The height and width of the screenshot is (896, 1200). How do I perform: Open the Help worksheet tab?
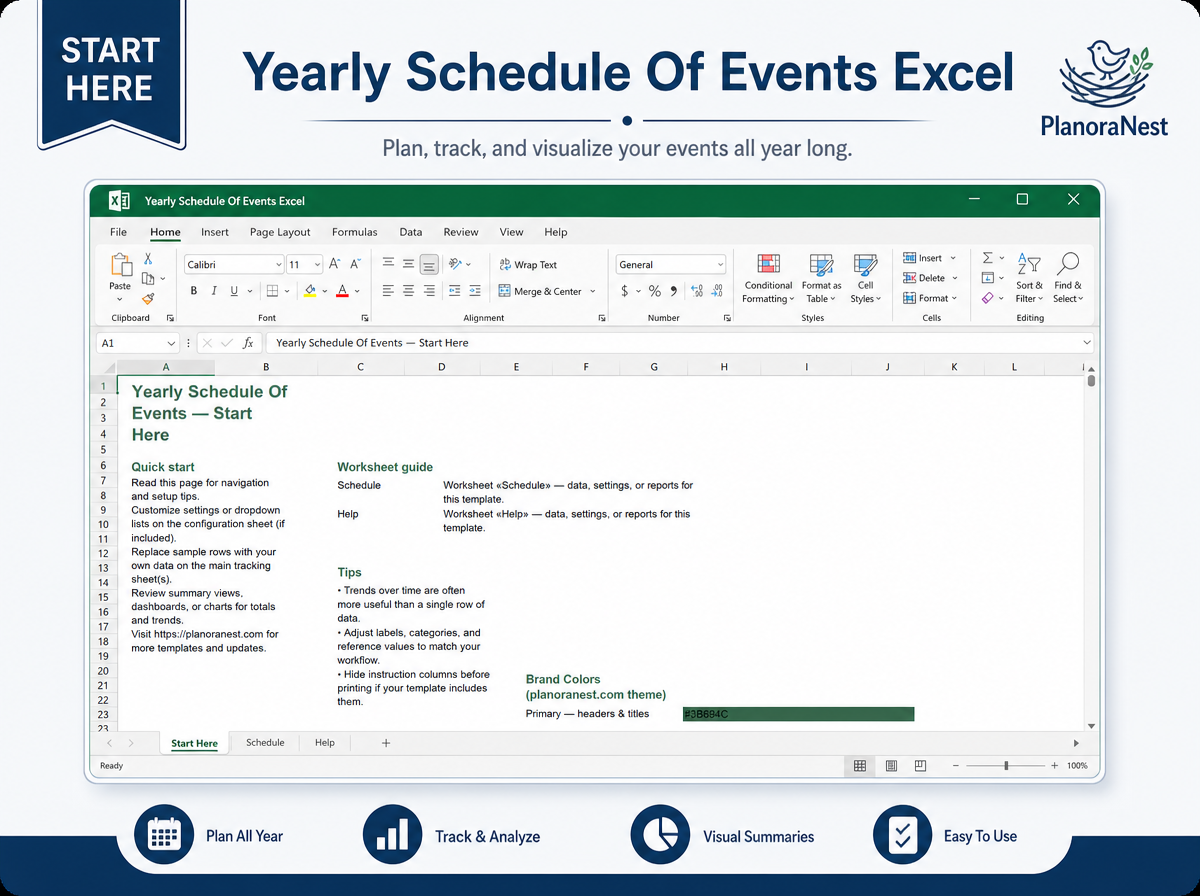[x=325, y=743]
